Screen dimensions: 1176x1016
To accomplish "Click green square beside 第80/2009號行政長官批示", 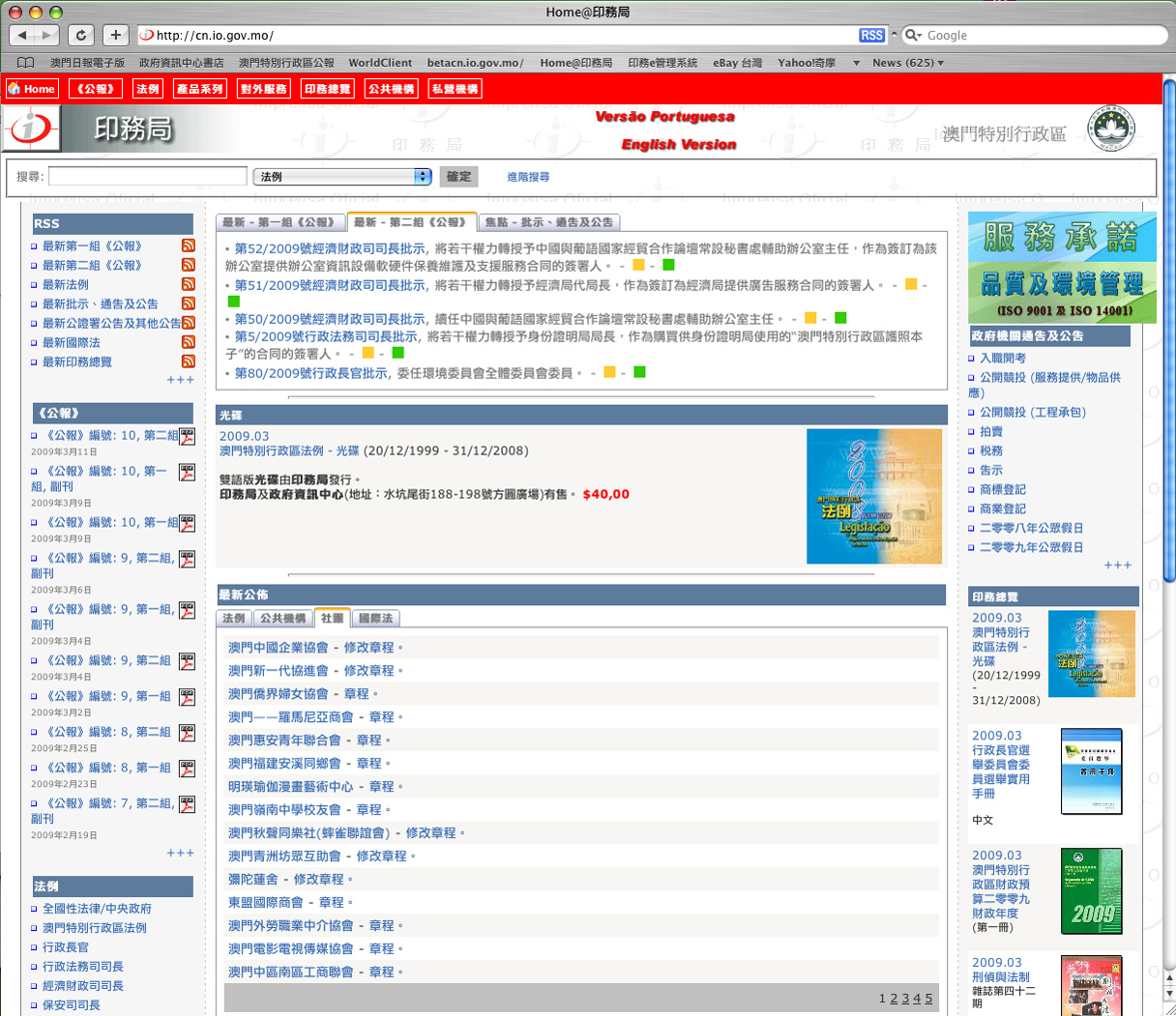I will coord(639,372).
